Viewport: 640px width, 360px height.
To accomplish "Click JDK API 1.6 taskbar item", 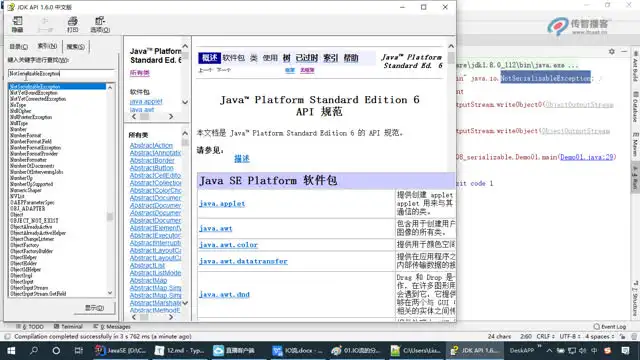I will (x=474, y=351).
